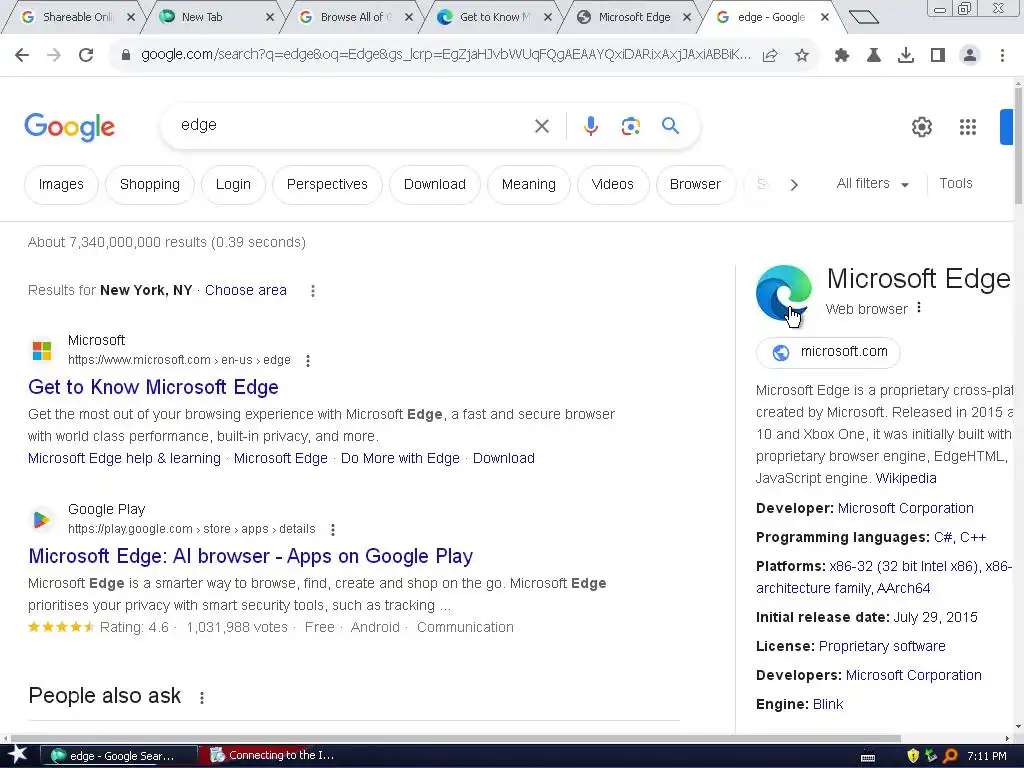The height and width of the screenshot is (768, 1024).
Task: Bookmark this page with the star icon
Action: coord(802,56)
